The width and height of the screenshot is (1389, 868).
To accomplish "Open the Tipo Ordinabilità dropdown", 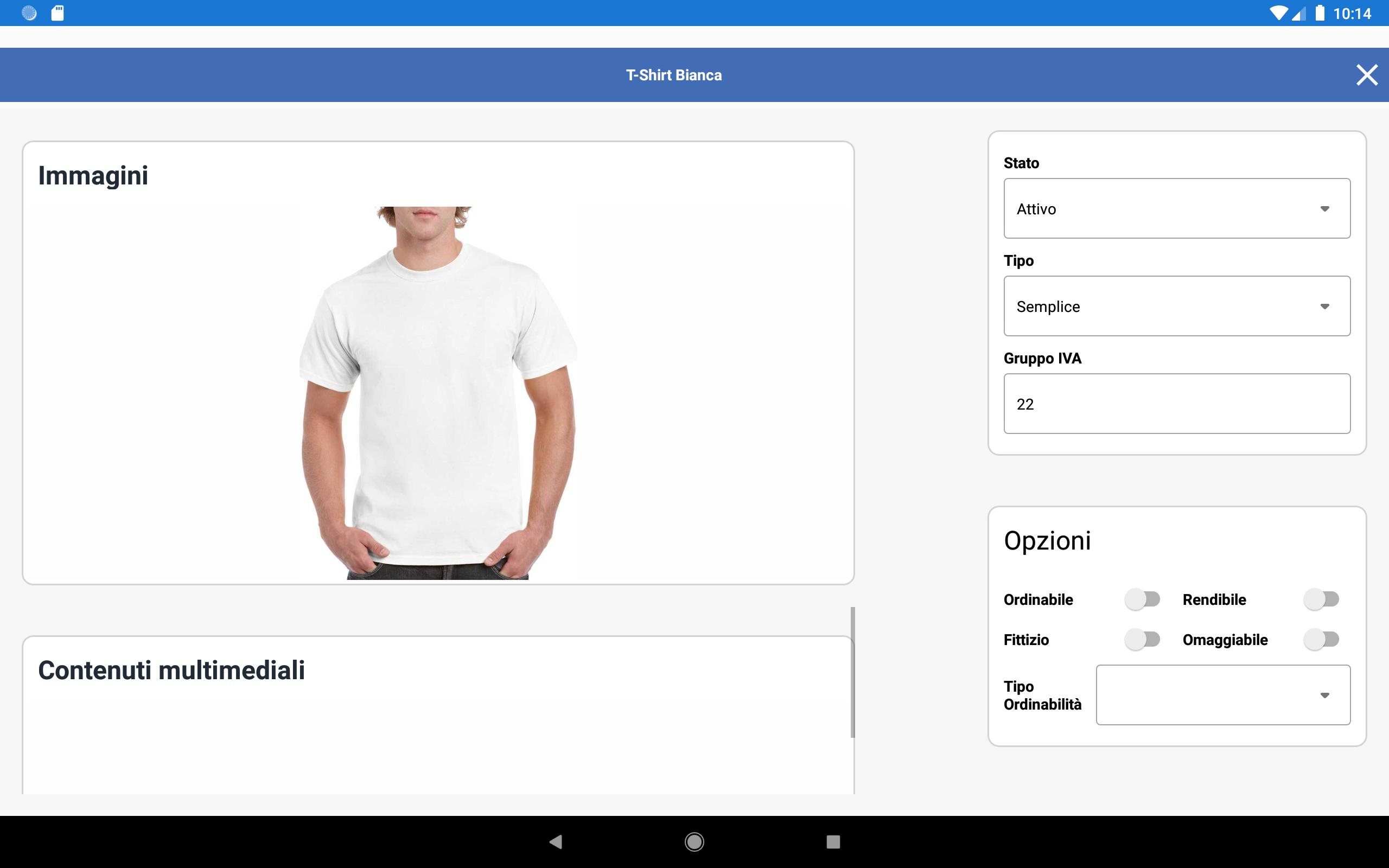I will pos(1223,695).
